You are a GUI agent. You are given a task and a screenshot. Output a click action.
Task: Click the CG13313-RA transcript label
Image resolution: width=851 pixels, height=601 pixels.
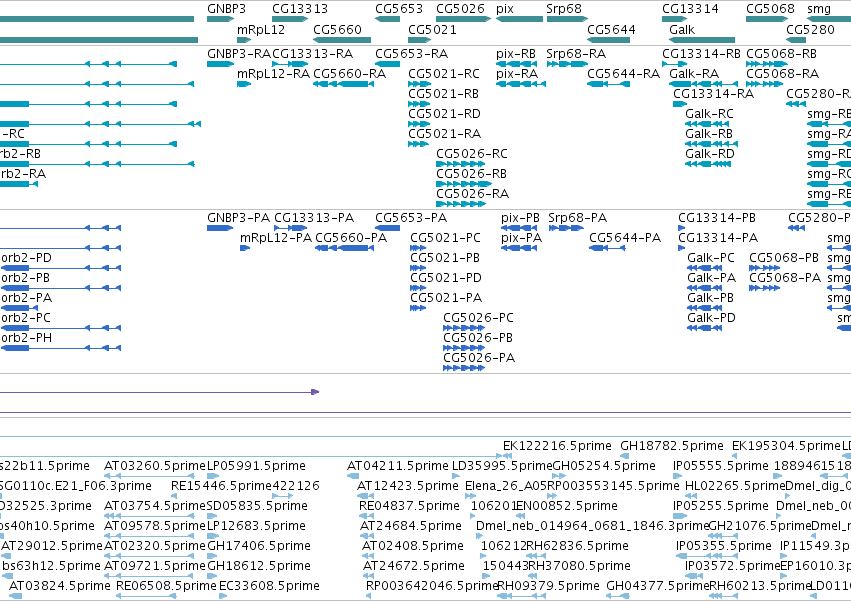coord(313,54)
